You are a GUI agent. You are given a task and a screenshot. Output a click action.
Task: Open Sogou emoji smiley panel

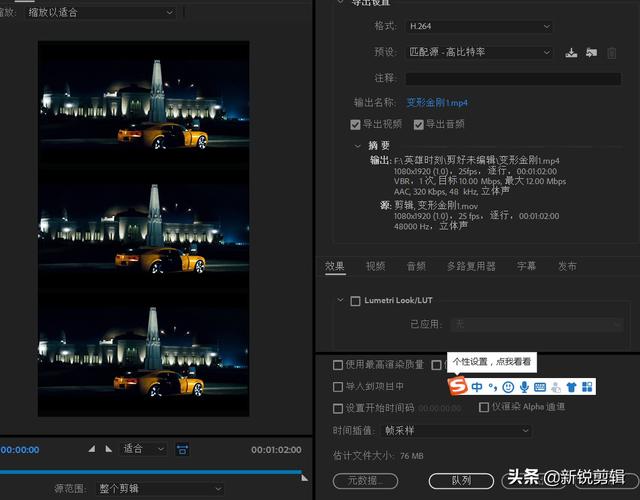[x=508, y=387]
